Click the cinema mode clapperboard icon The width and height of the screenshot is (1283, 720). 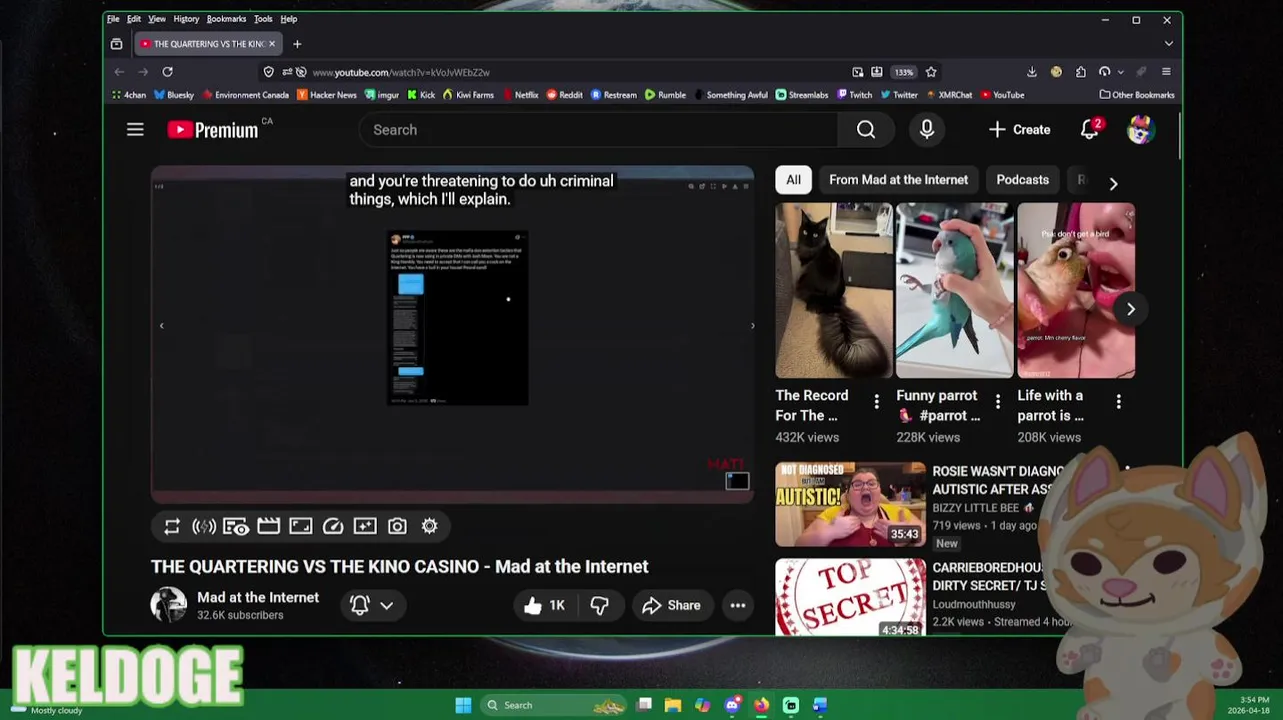(268, 526)
